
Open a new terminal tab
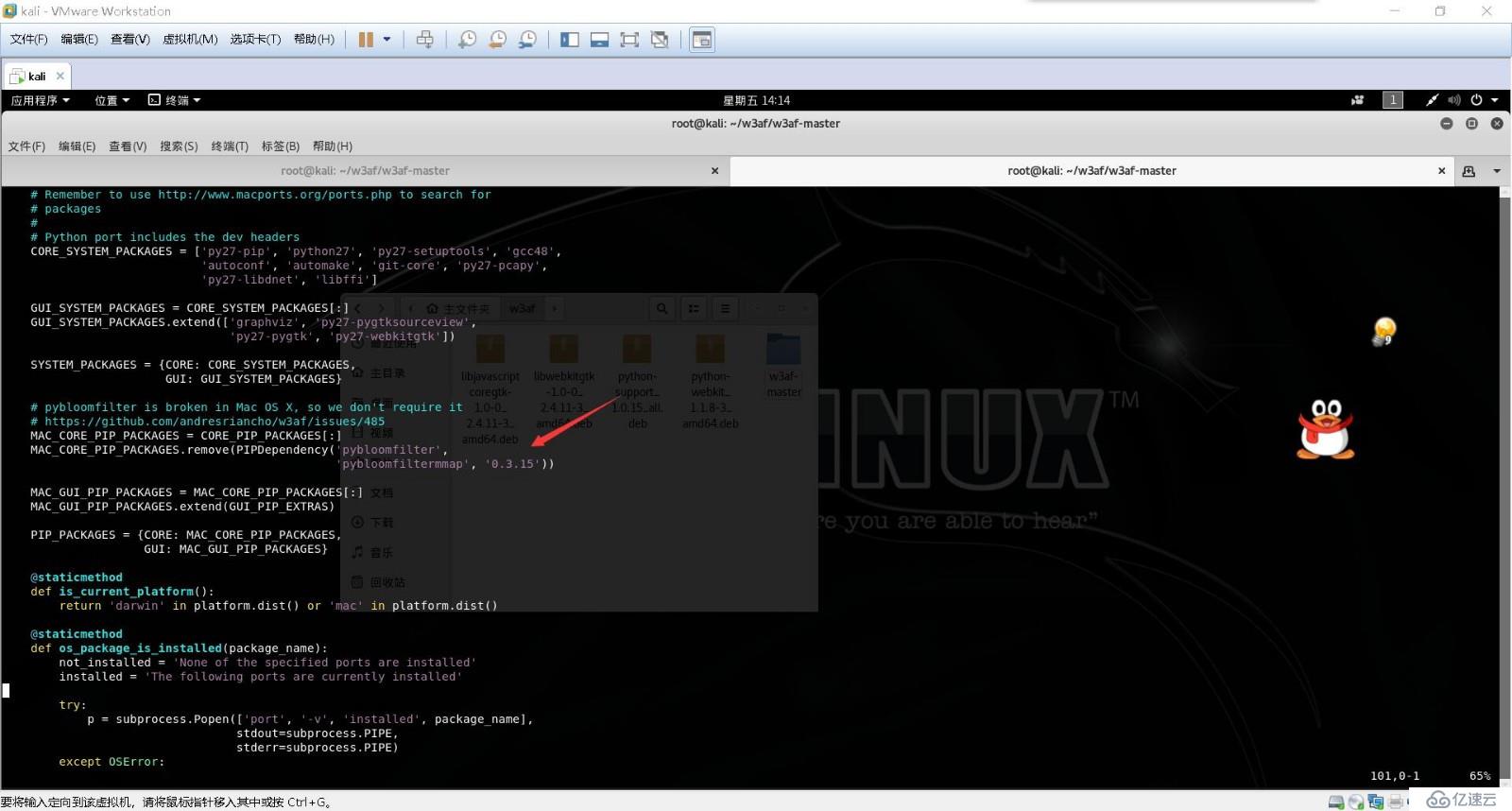[1469, 171]
